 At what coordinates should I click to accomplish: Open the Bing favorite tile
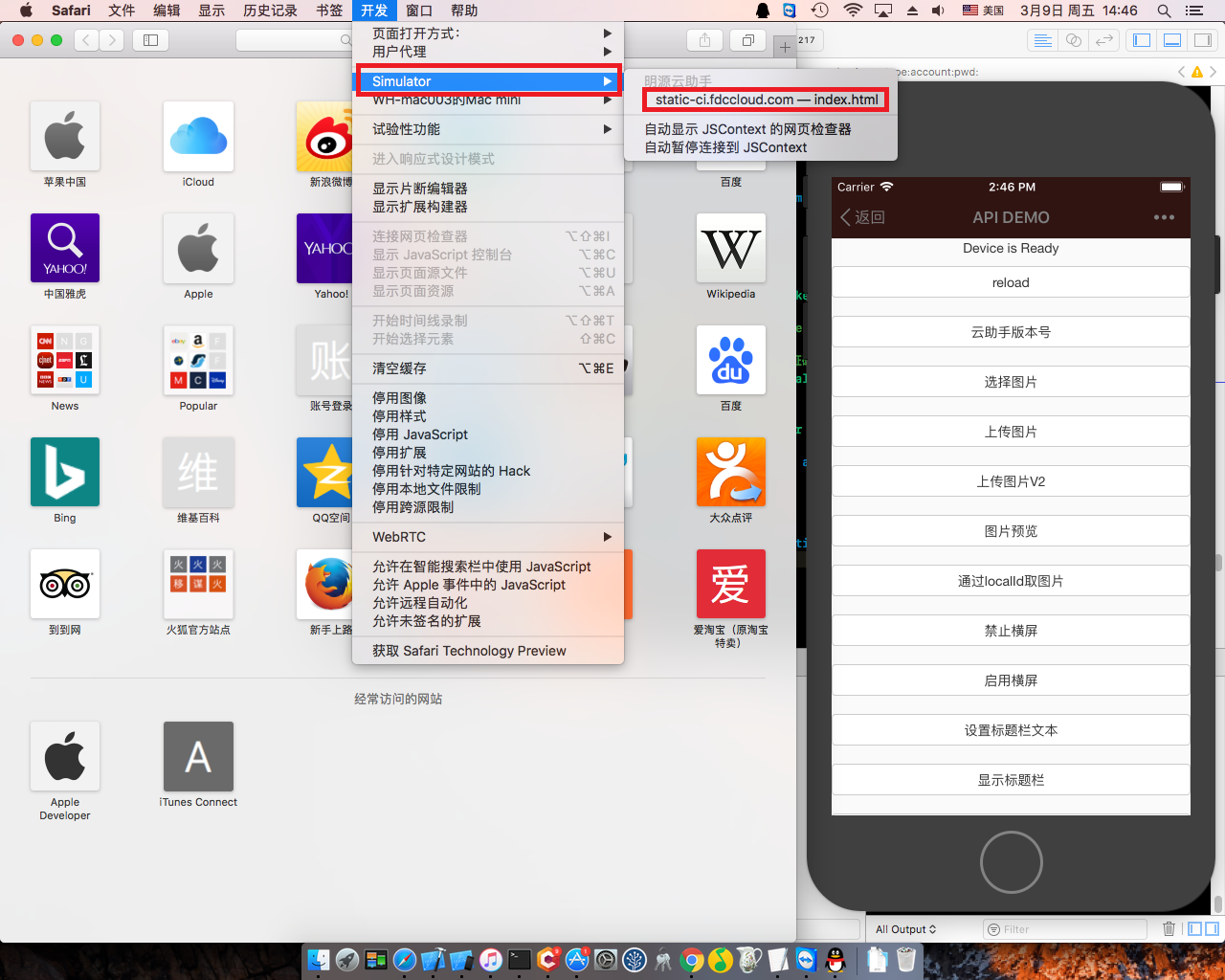click(65, 472)
